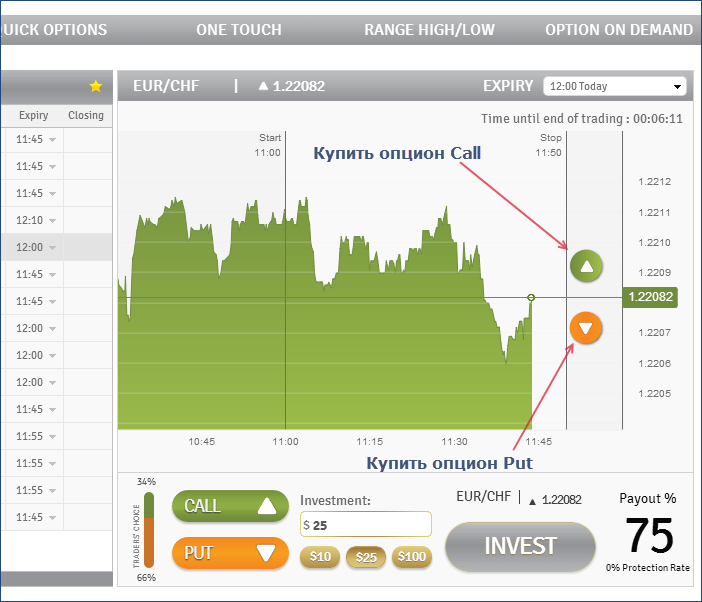Click the price marker dot on chart
The width and height of the screenshot is (702, 602).
point(531,297)
